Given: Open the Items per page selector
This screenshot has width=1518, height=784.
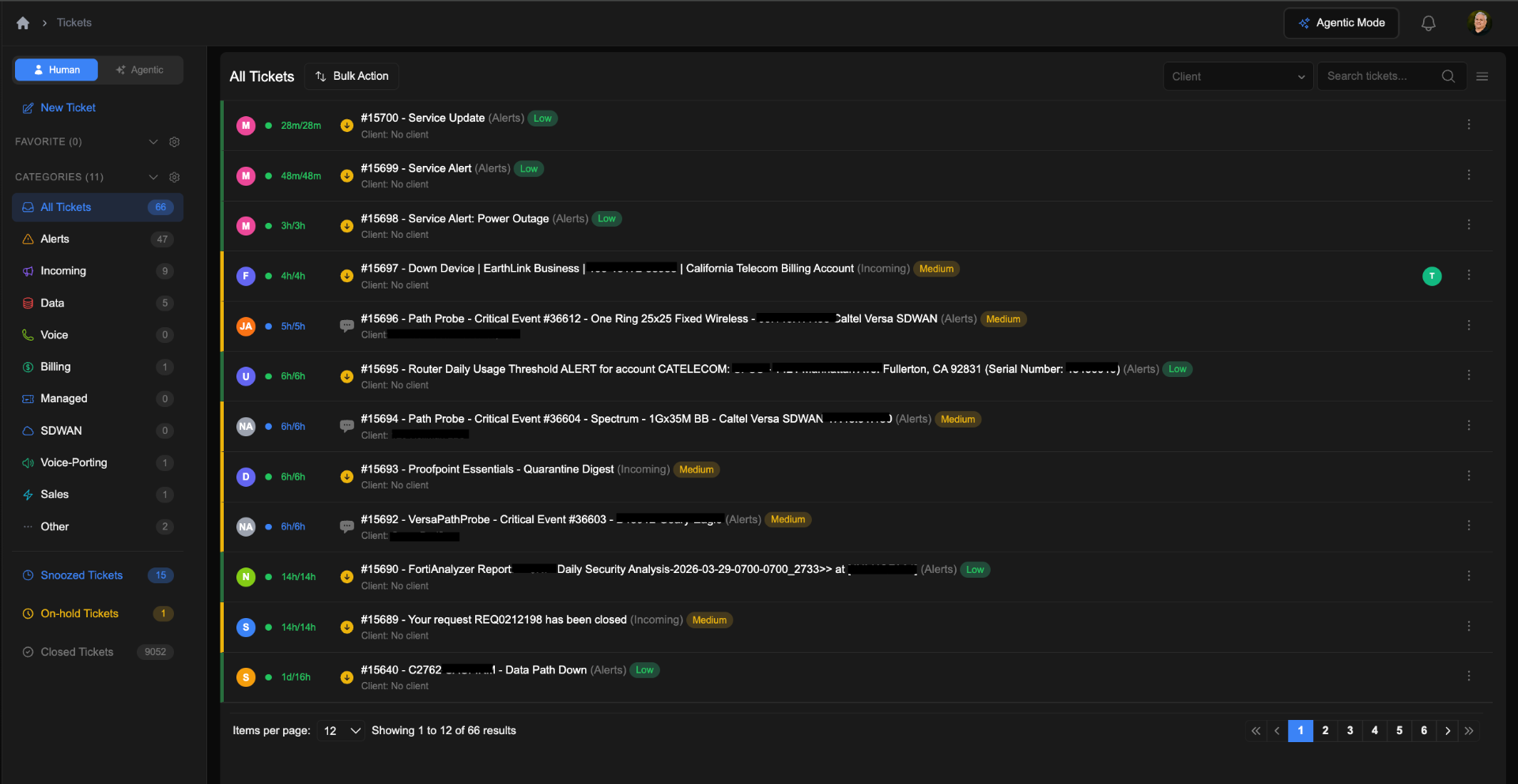Looking at the screenshot, I should (x=340, y=731).
